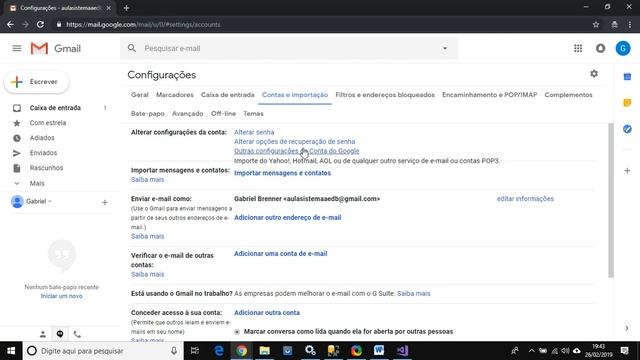Screen dimensions: 640x360
Task: Select the phone calls icon
Action: pyautogui.click(x=77, y=334)
